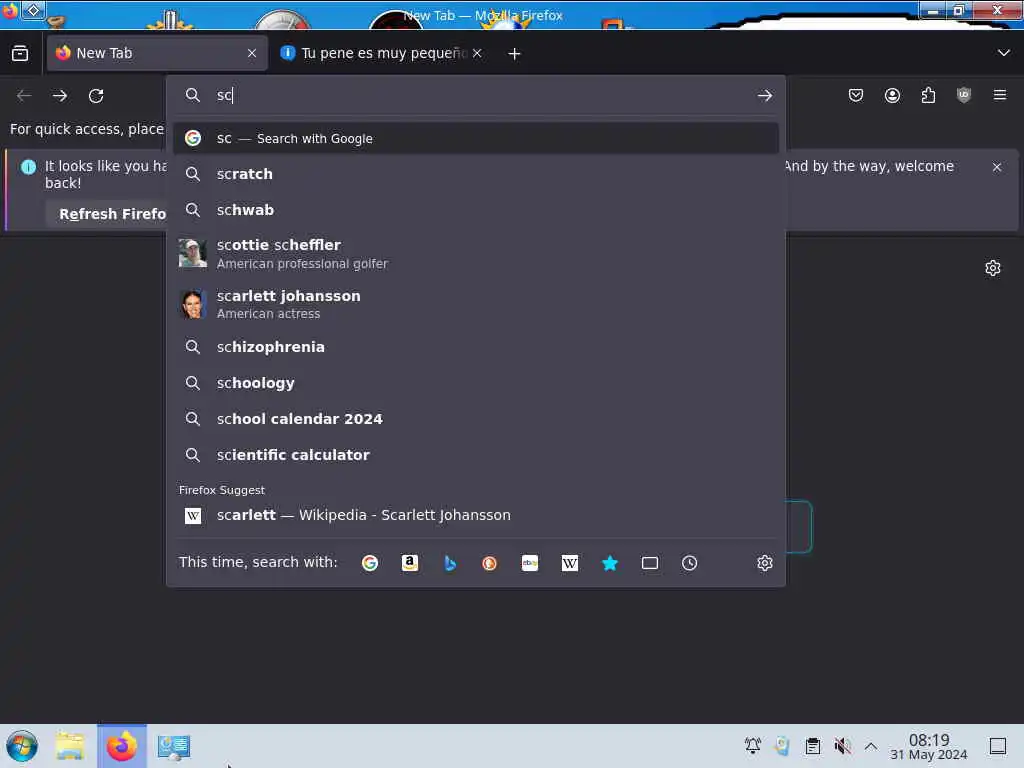The height and width of the screenshot is (768, 1024).
Task: Open the uBlock Origin shield icon
Action: [x=964, y=96]
